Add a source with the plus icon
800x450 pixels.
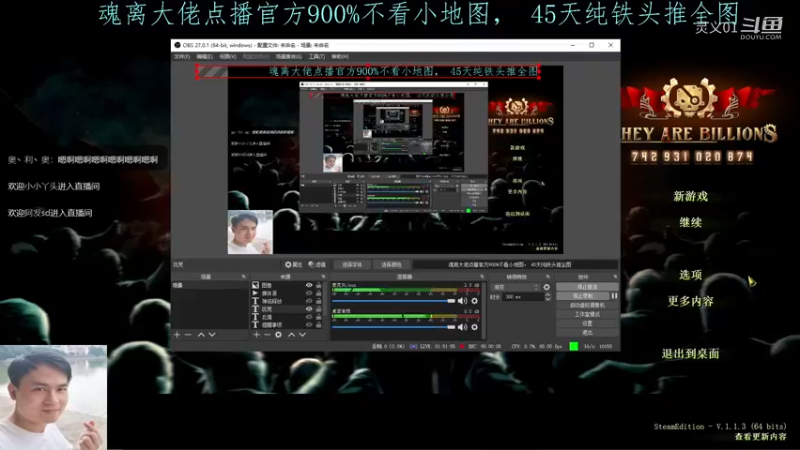(x=257, y=335)
